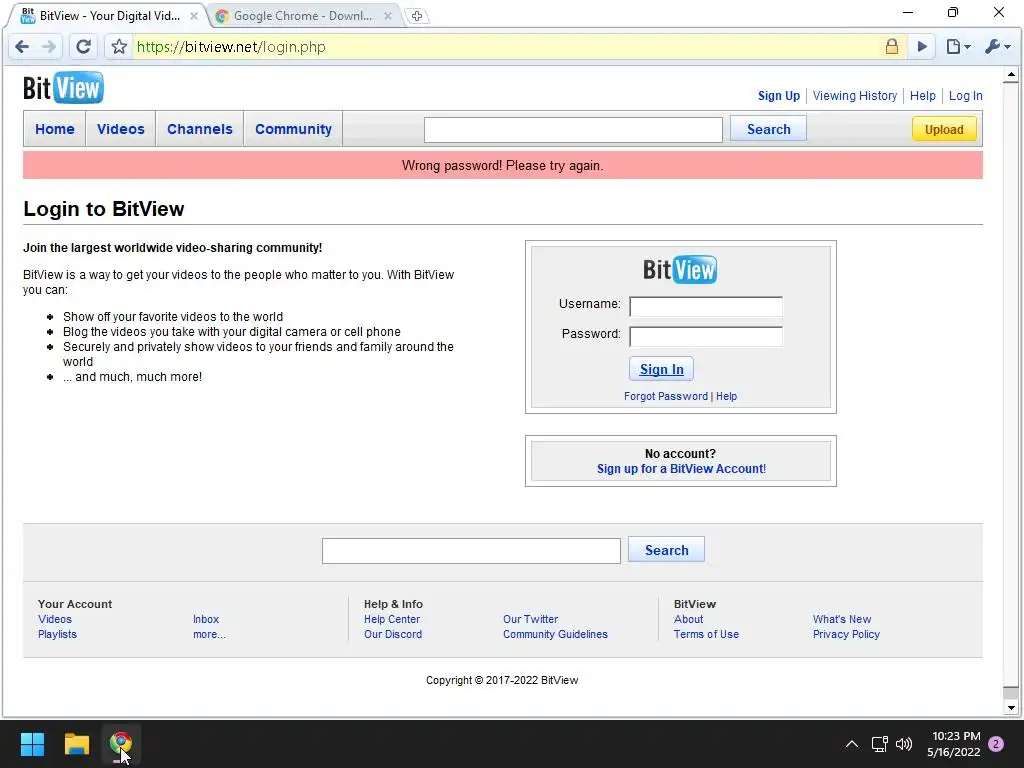Open File Explorer from the taskbar
Viewport: 1024px width, 768px height.
click(76, 744)
